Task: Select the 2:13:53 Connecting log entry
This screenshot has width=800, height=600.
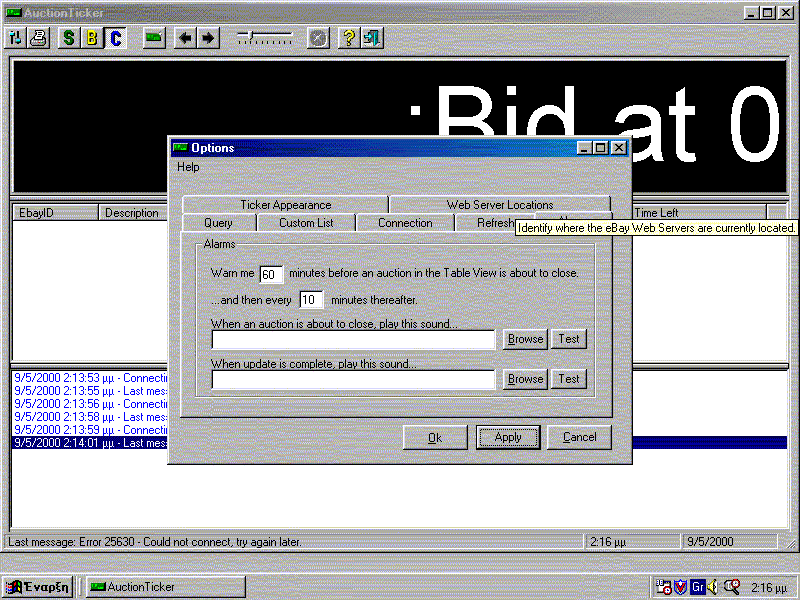Action: 90,378
